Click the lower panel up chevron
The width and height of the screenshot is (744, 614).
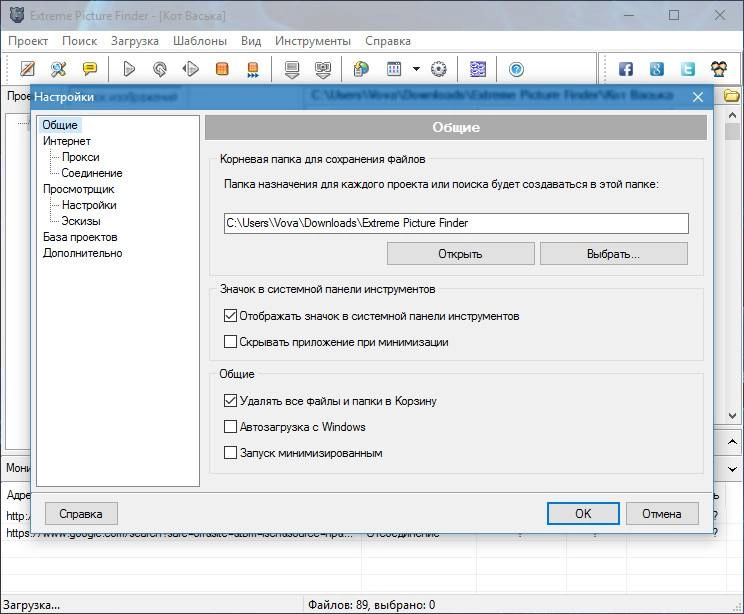[732, 442]
